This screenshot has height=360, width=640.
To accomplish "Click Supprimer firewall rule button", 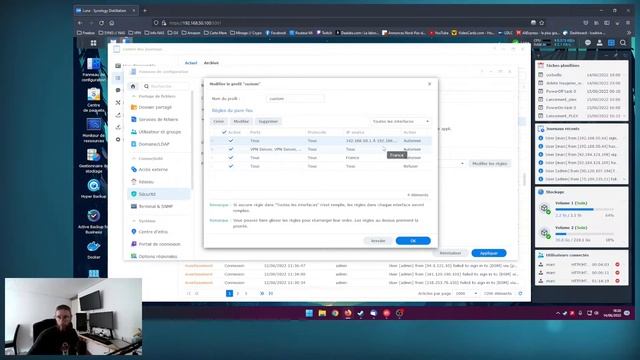I will [x=268, y=121].
